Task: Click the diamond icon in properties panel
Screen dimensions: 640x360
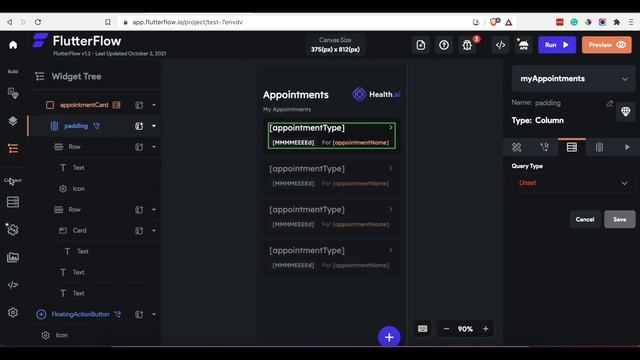Action: coord(625,111)
